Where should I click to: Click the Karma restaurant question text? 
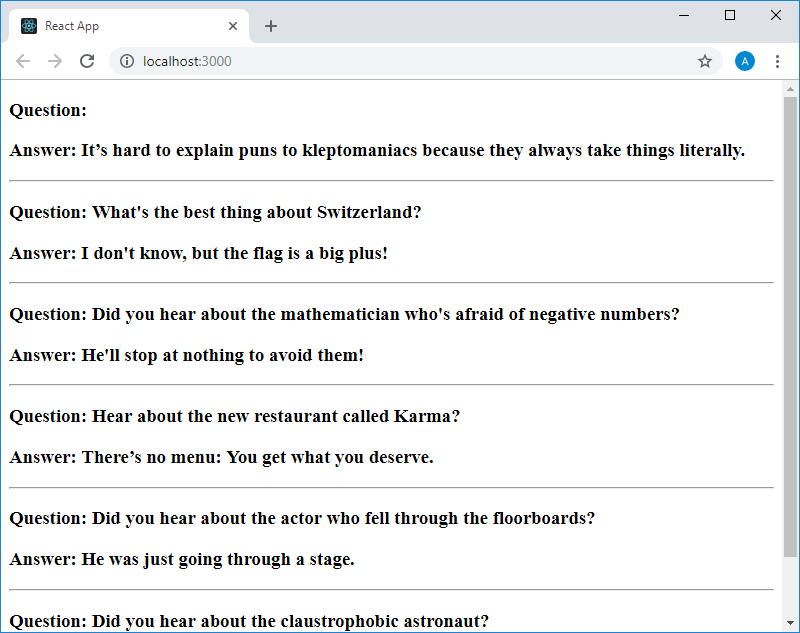click(x=234, y=416)
